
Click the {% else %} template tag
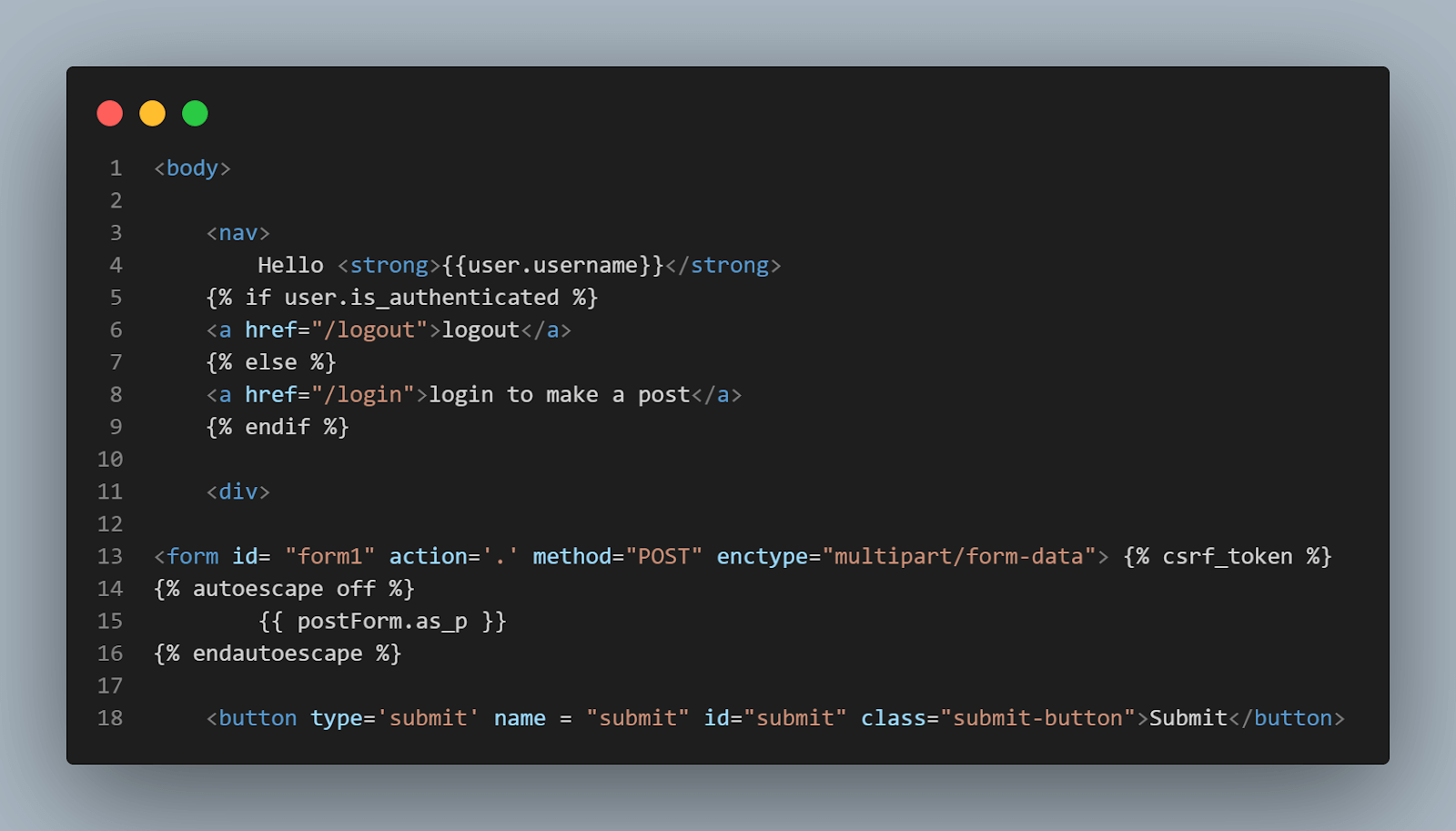coord(271,362)
